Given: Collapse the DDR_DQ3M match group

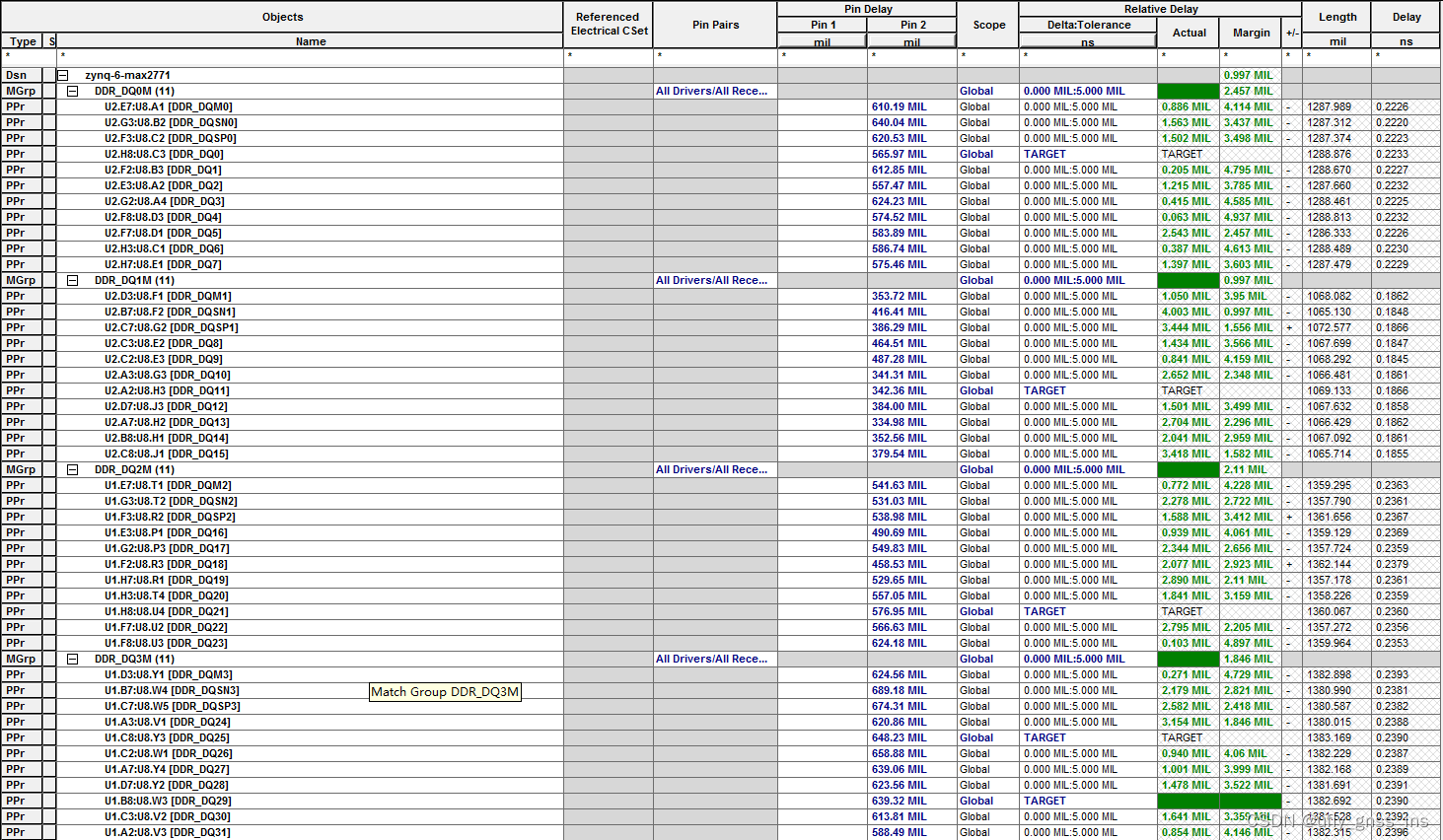Looking at the screenshot, I should pyautogui.click(x=72, y=659).
